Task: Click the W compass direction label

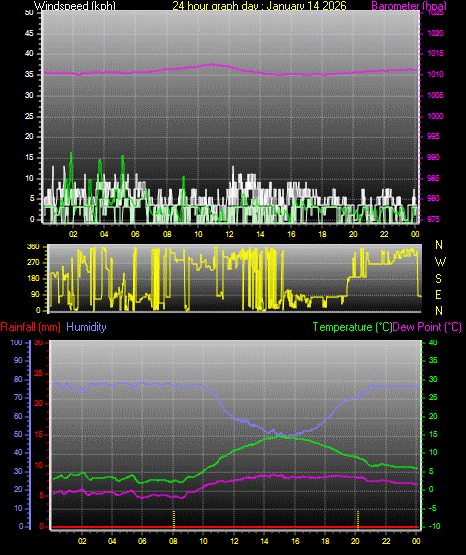Action: coord(440,262)
